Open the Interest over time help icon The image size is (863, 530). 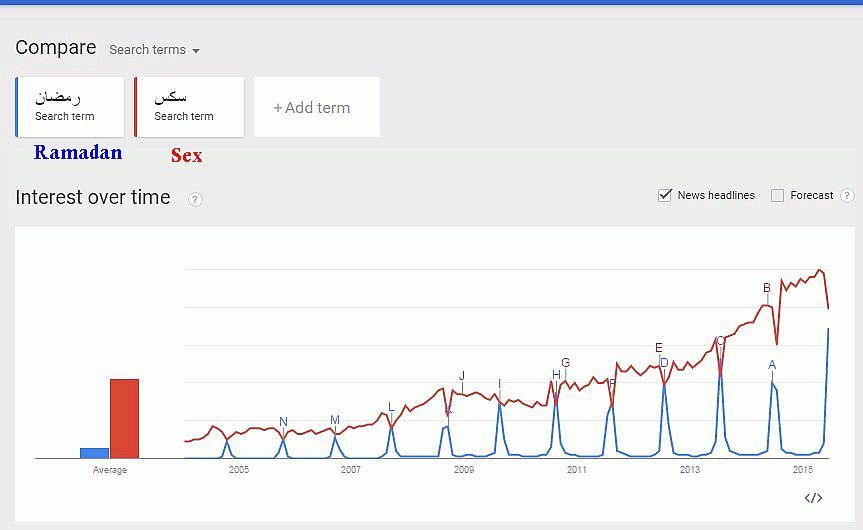tap(195, 199)
